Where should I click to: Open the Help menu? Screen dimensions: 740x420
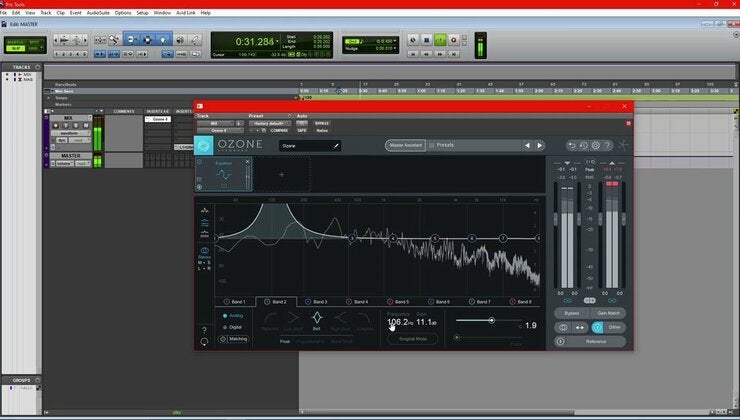point(205,13)
